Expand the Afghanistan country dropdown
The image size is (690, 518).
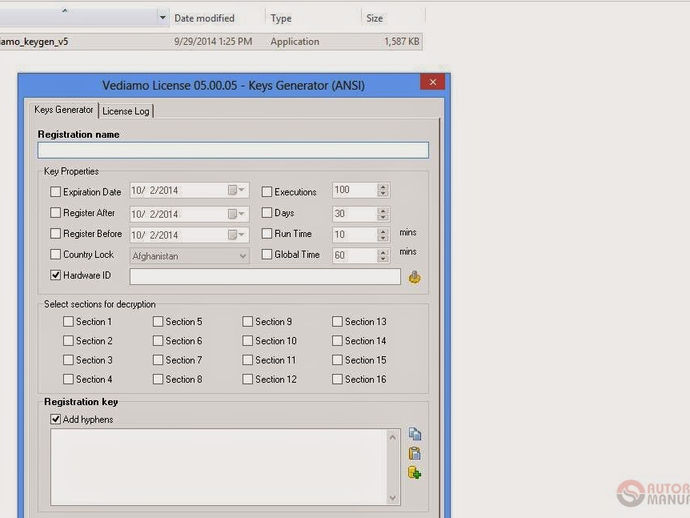click(242, 256)
